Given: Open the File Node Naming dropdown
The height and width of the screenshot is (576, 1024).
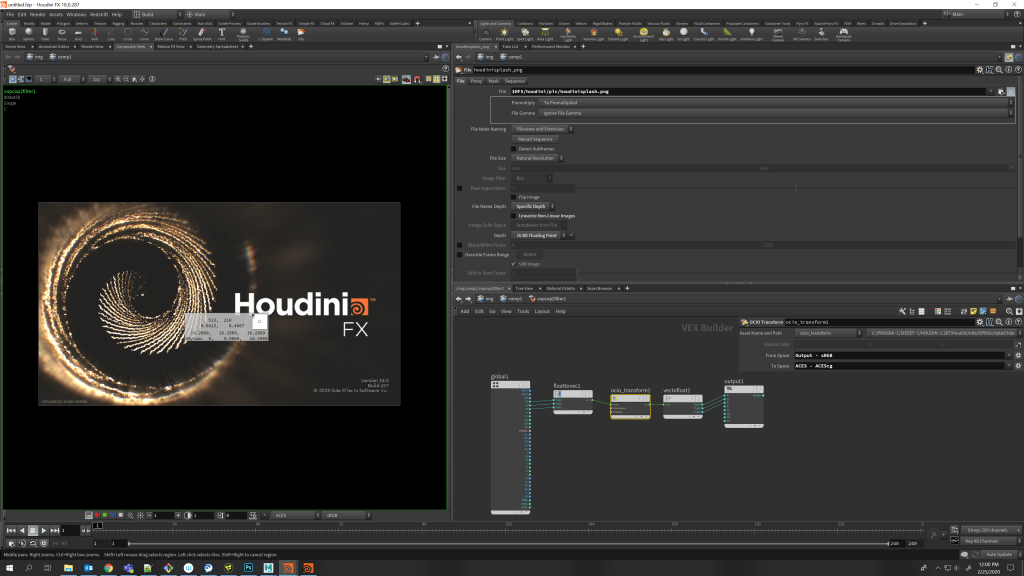Looking at the screenshot, I should [x=543, y=129].
